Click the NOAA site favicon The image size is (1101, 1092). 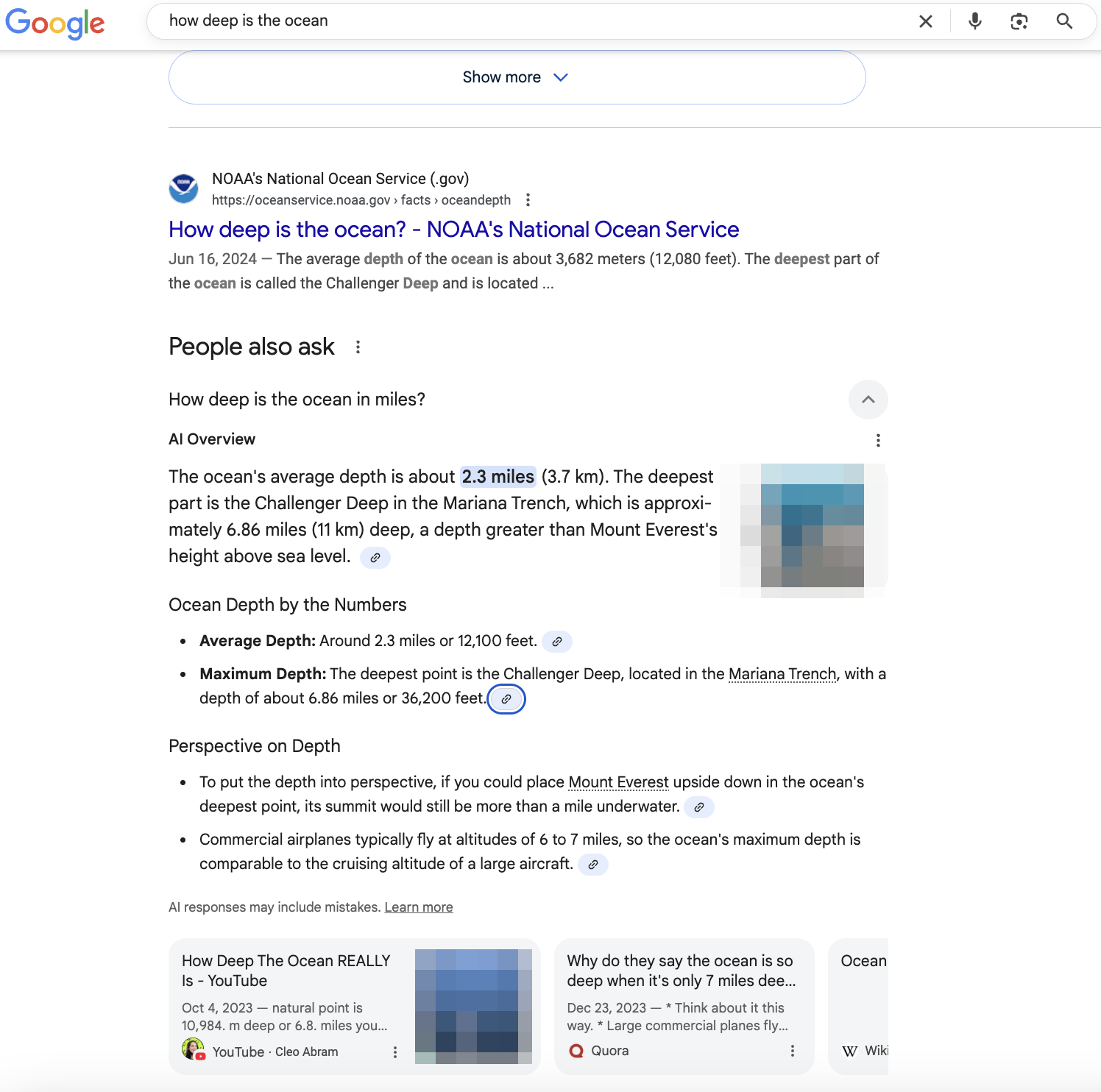[x=184, y=189]
